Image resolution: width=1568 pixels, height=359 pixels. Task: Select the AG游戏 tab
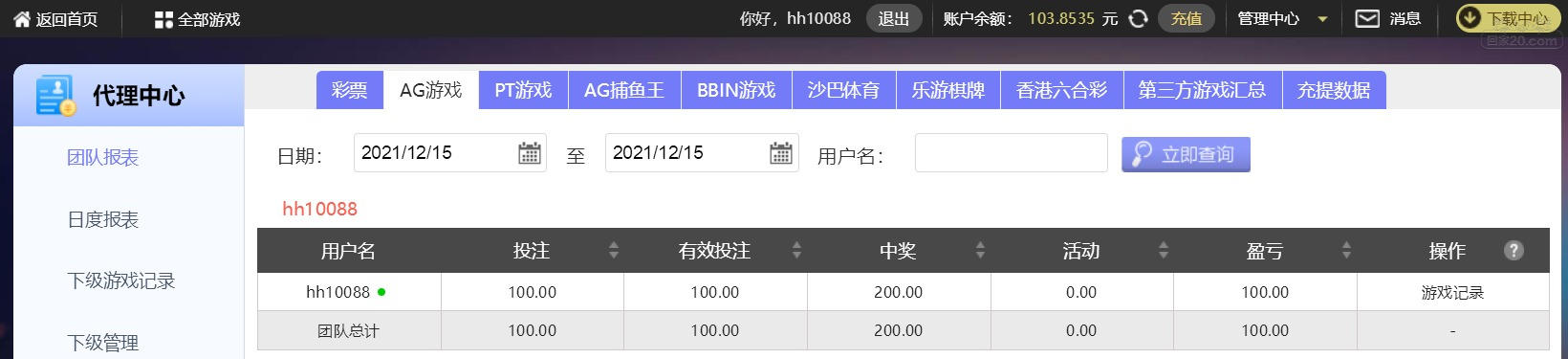[430, 90]
